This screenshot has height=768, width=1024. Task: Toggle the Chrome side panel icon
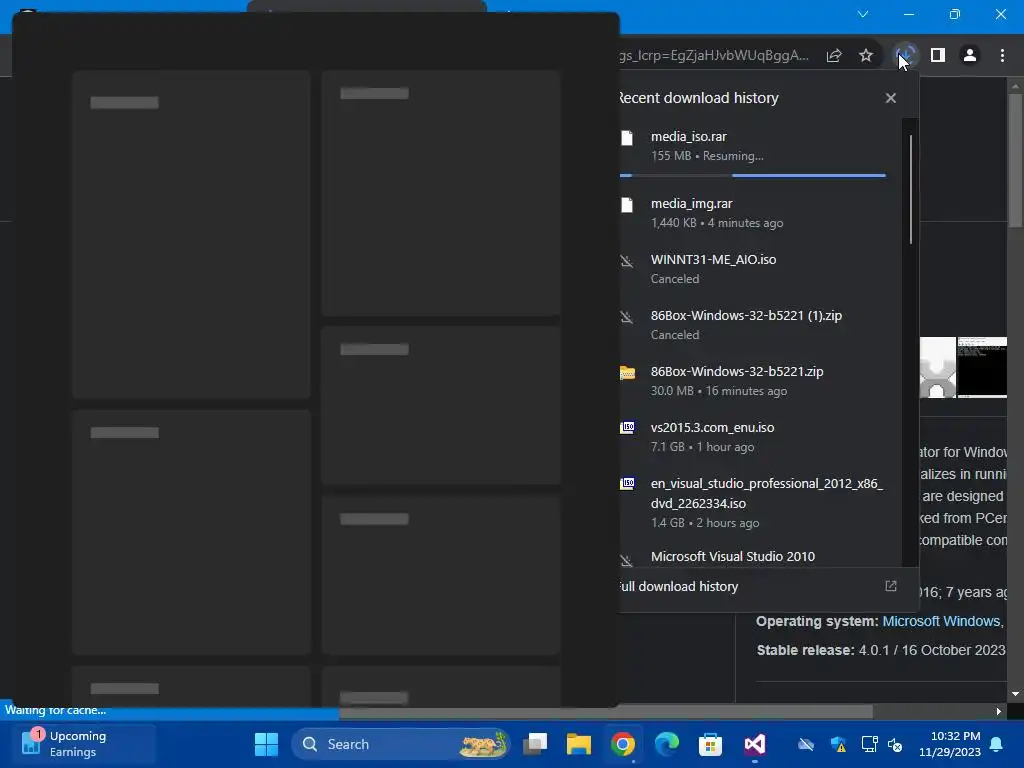(x=938, y=56)
